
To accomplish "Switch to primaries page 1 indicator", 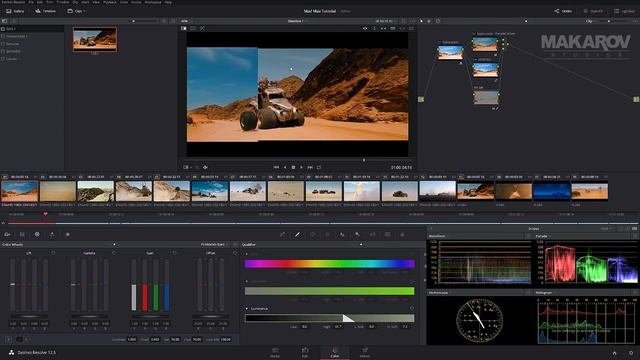I will (19, 339).
